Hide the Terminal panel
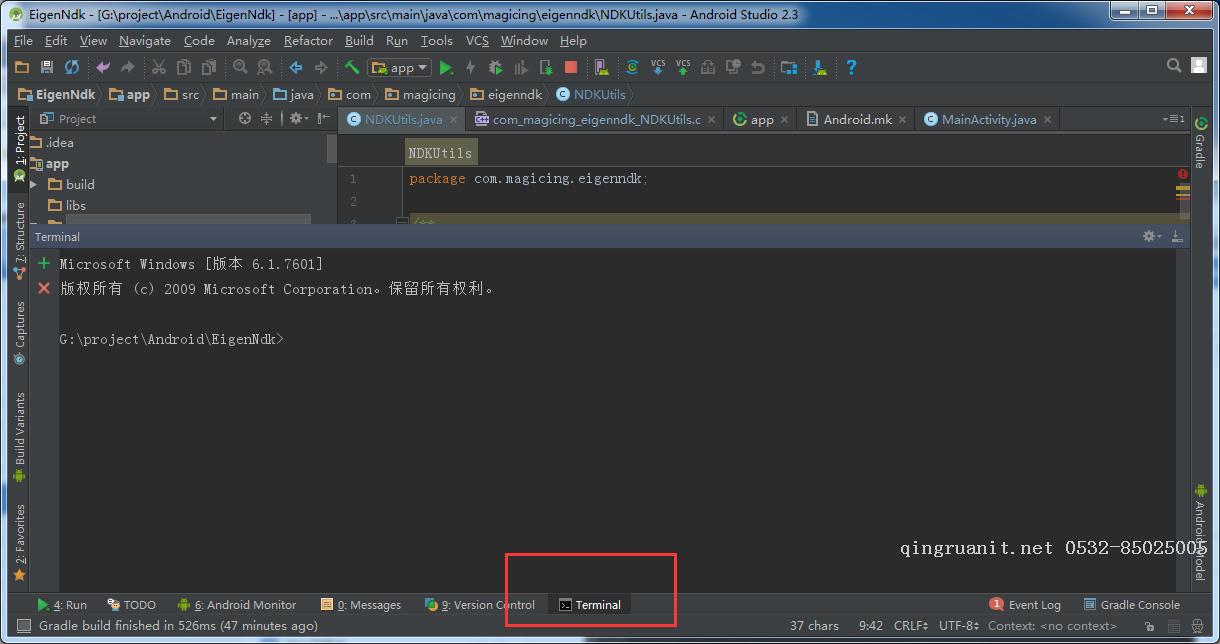The width and height of the screenshot is (1220, 644). (1177, 236)
